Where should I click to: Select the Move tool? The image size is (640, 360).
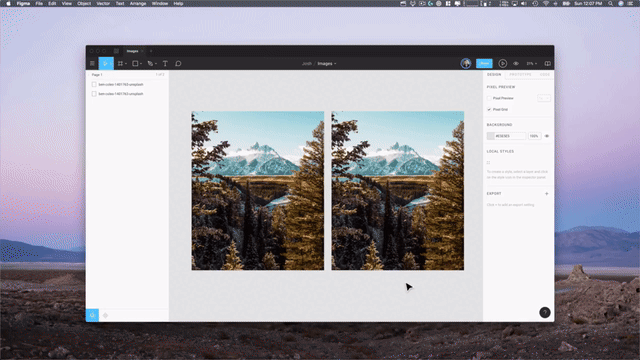(106, 64)
